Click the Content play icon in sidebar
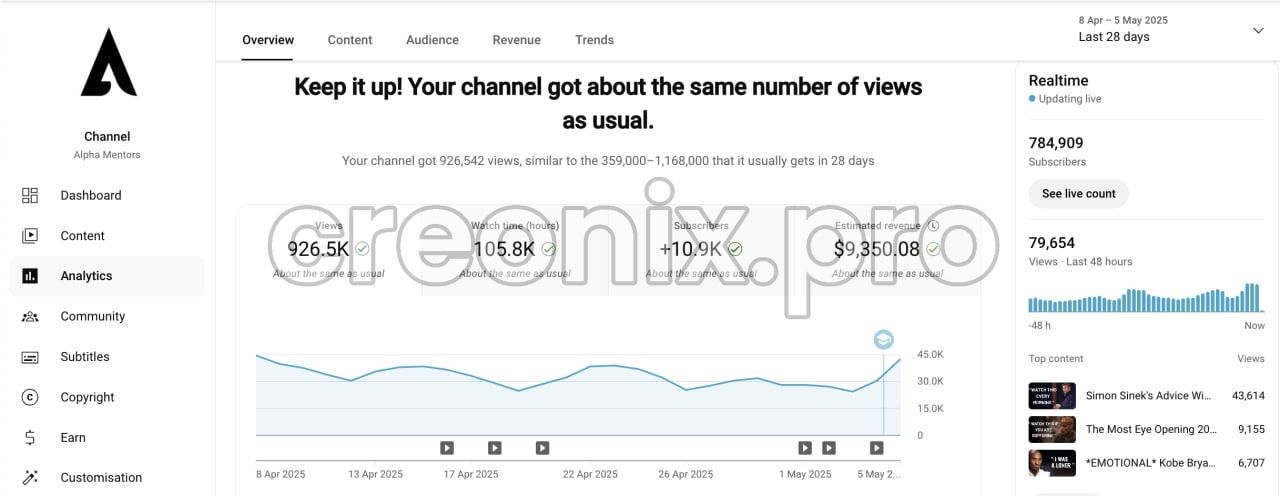The width and height of the screenshot is (1280, 496). click(x=30, y=236)
